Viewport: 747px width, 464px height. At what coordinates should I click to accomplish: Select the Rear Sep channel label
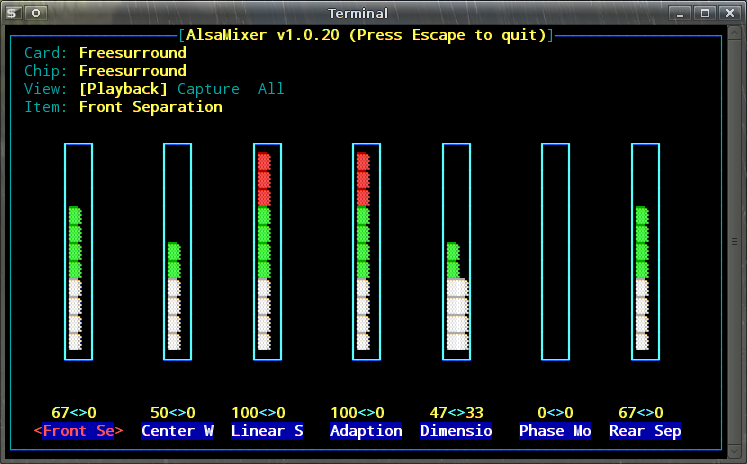pos(646,431)
